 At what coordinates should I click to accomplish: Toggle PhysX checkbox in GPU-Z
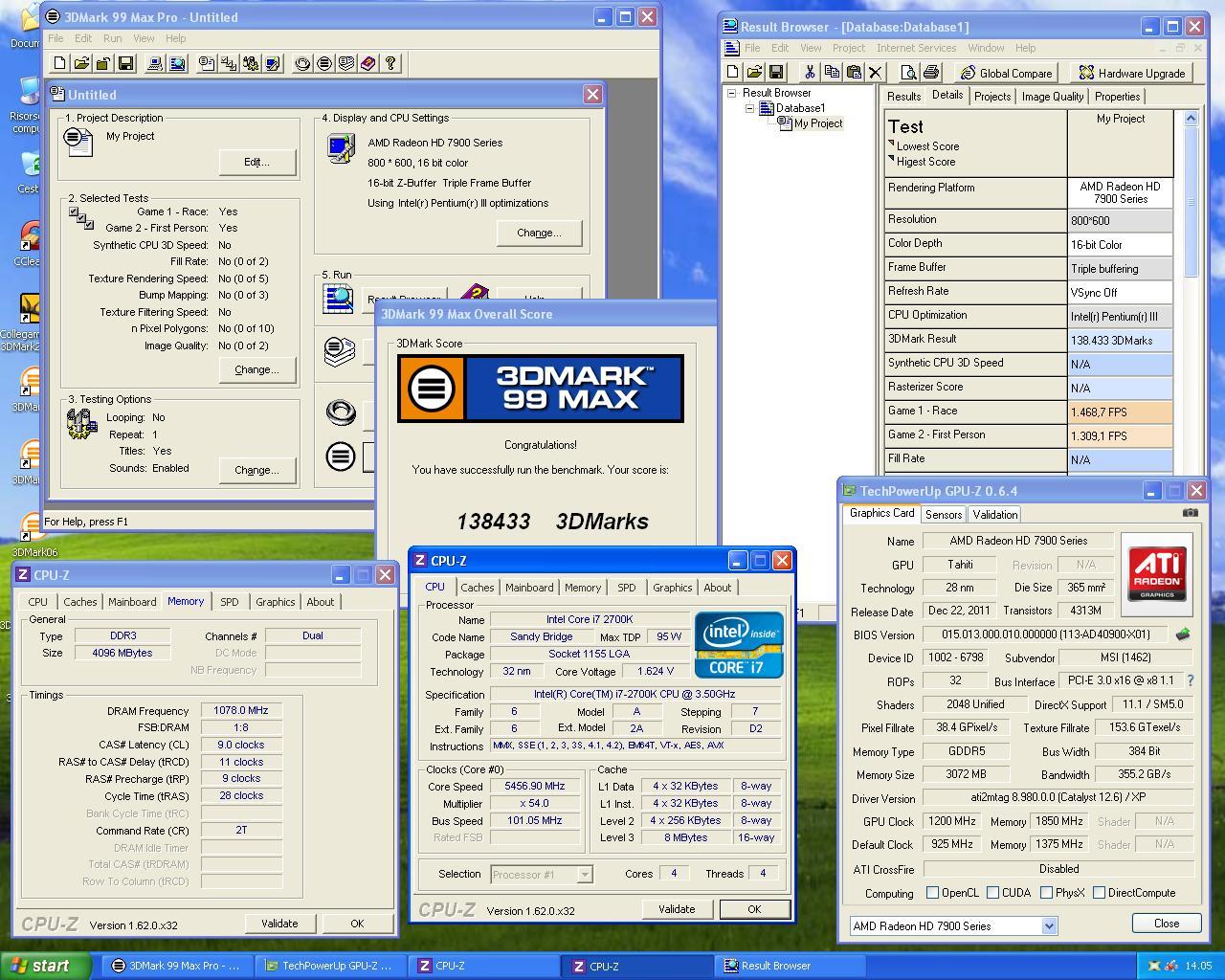pos(1046,893)
